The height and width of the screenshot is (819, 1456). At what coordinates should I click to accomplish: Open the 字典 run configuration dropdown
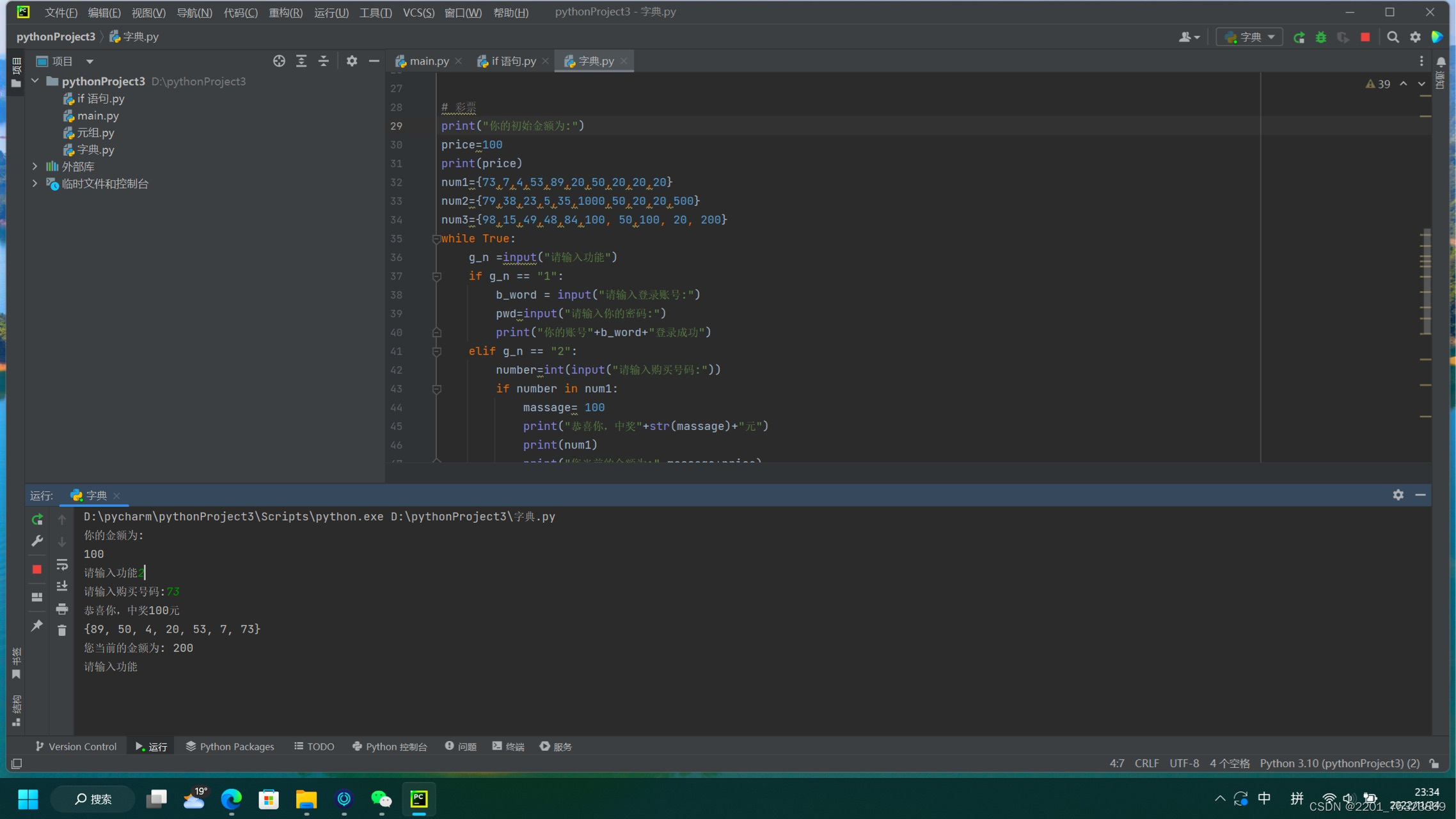(1250, 37)
